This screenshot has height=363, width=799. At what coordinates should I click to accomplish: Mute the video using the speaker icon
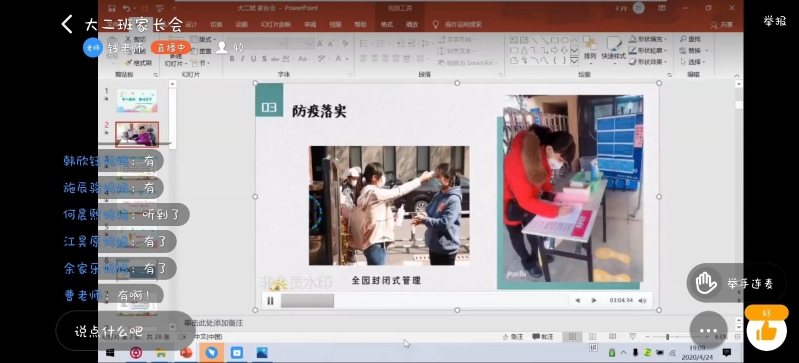tap(643, 301)
